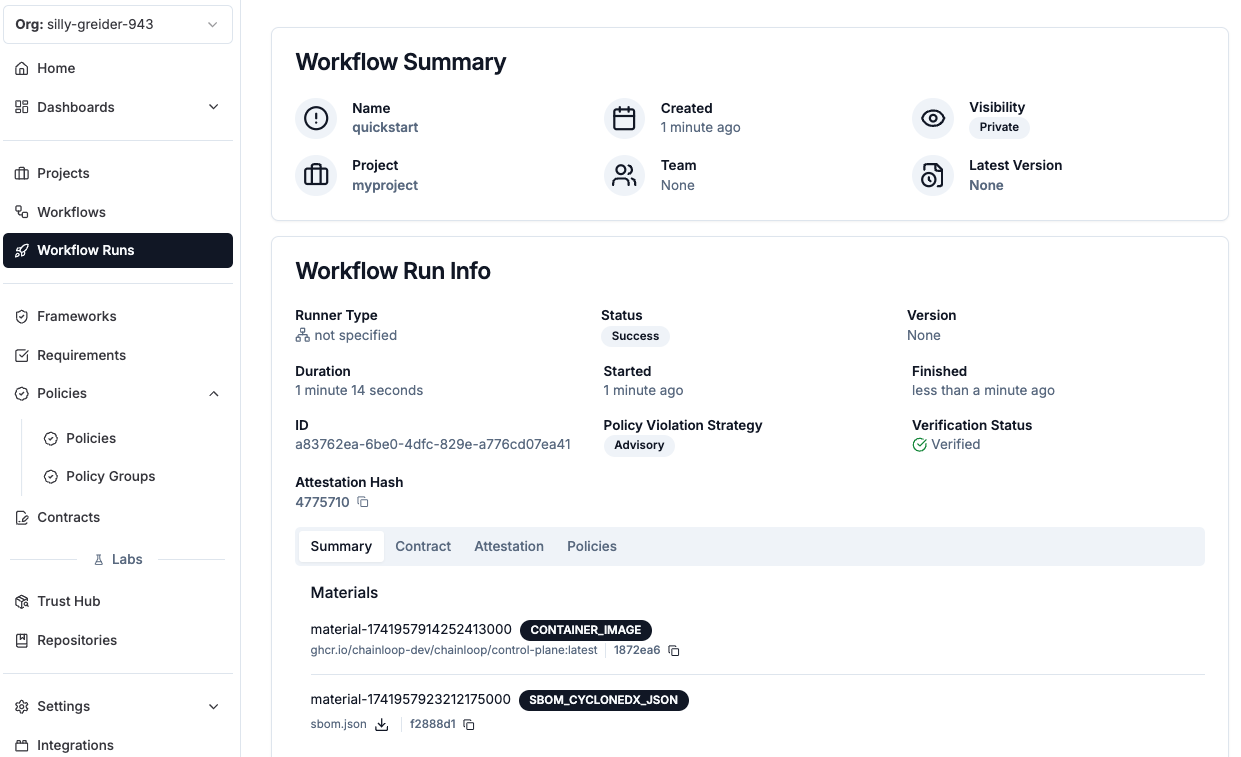The width and height of the screenshot is (1241, 757).
Task: Click the Latest Version None value
Action: point(986,185)
